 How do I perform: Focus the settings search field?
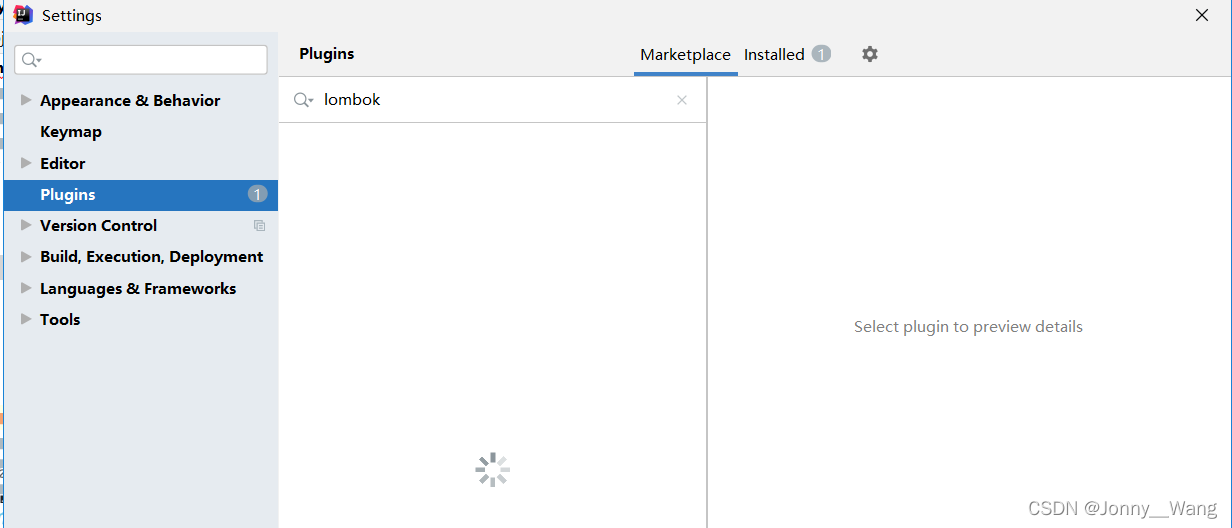150,60
